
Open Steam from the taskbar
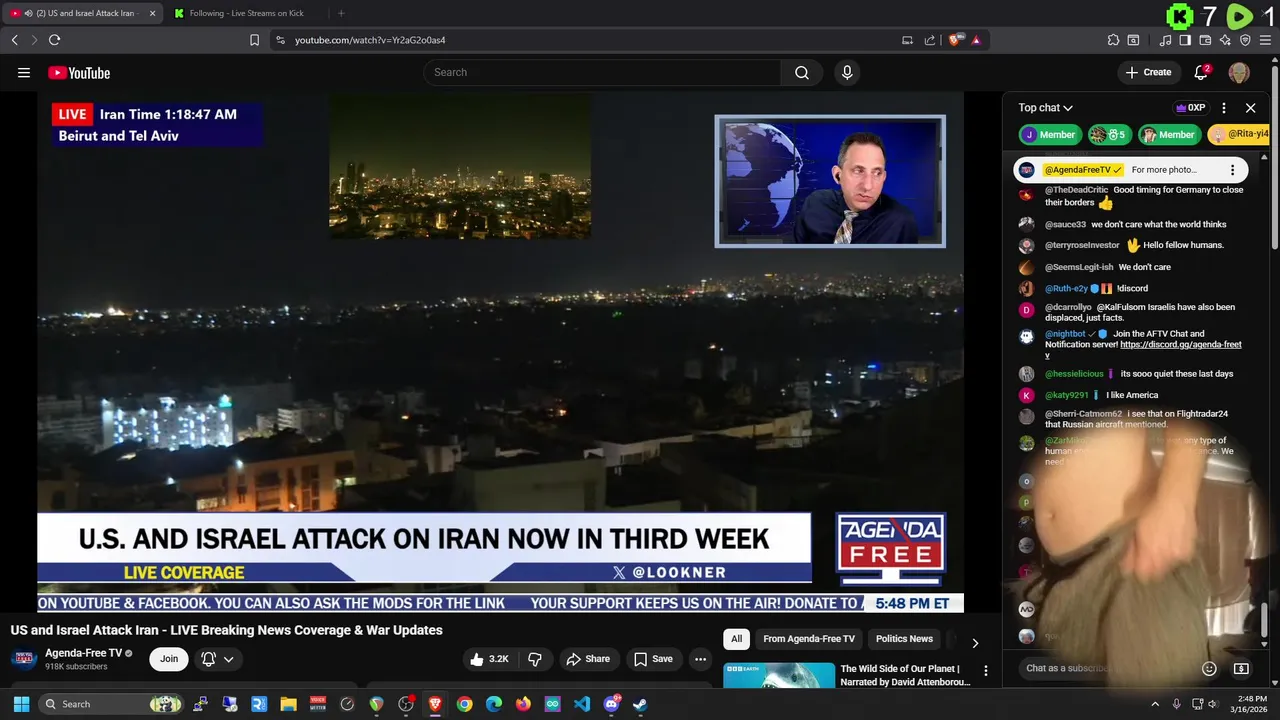pyautogui.click(x=640, y=704)
